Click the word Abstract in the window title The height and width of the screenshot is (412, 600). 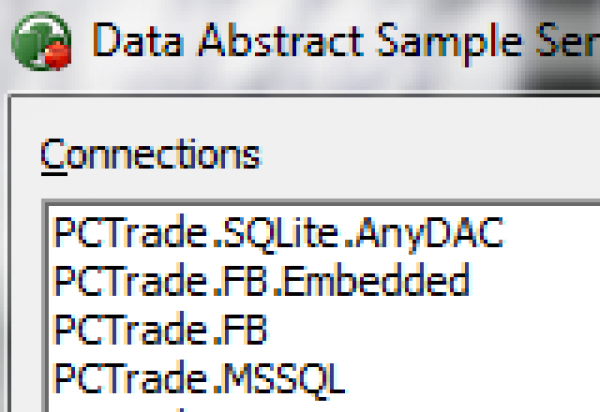point(271,41)
